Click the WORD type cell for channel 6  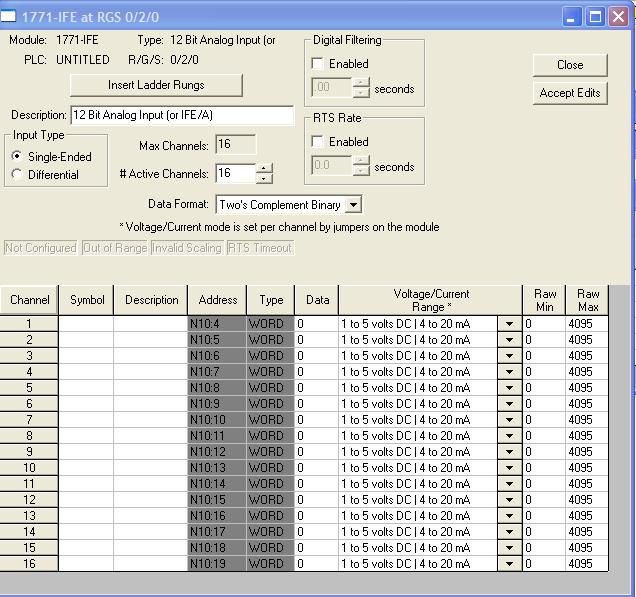point(271,404)
